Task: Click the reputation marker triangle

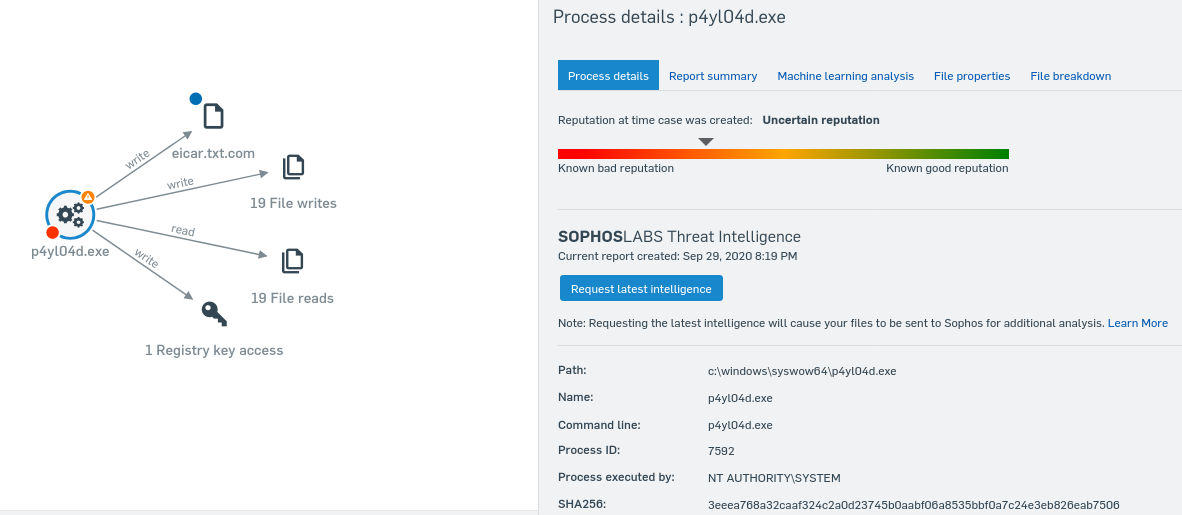Action: 706,142
